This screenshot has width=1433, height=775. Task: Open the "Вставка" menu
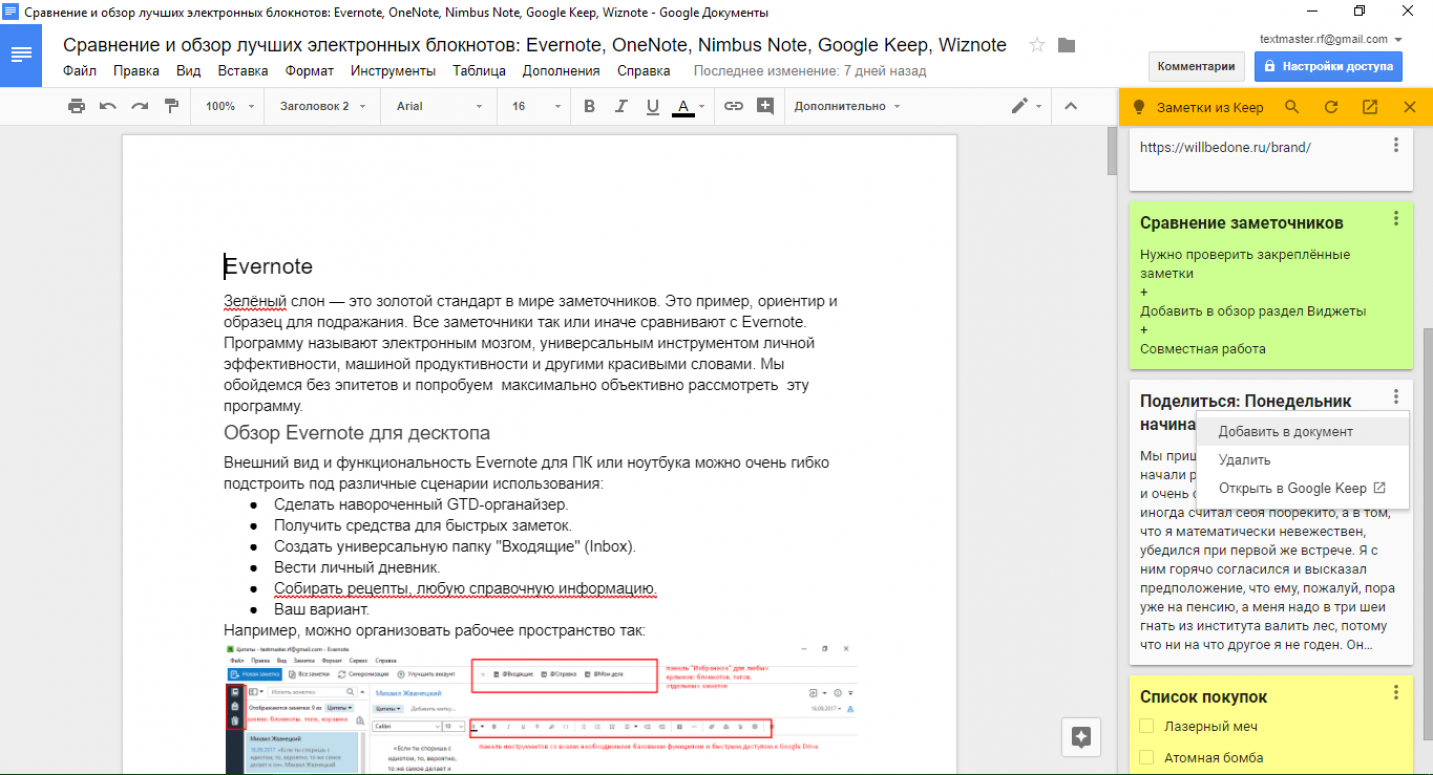pos(243,71)
